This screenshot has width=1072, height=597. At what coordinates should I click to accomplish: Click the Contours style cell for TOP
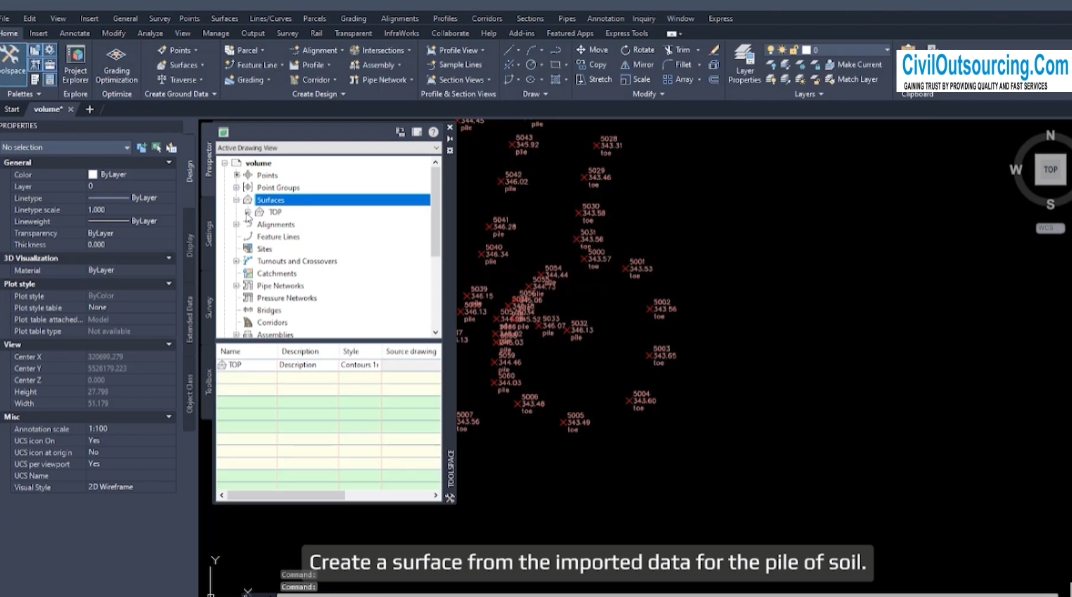click(360, 365)
